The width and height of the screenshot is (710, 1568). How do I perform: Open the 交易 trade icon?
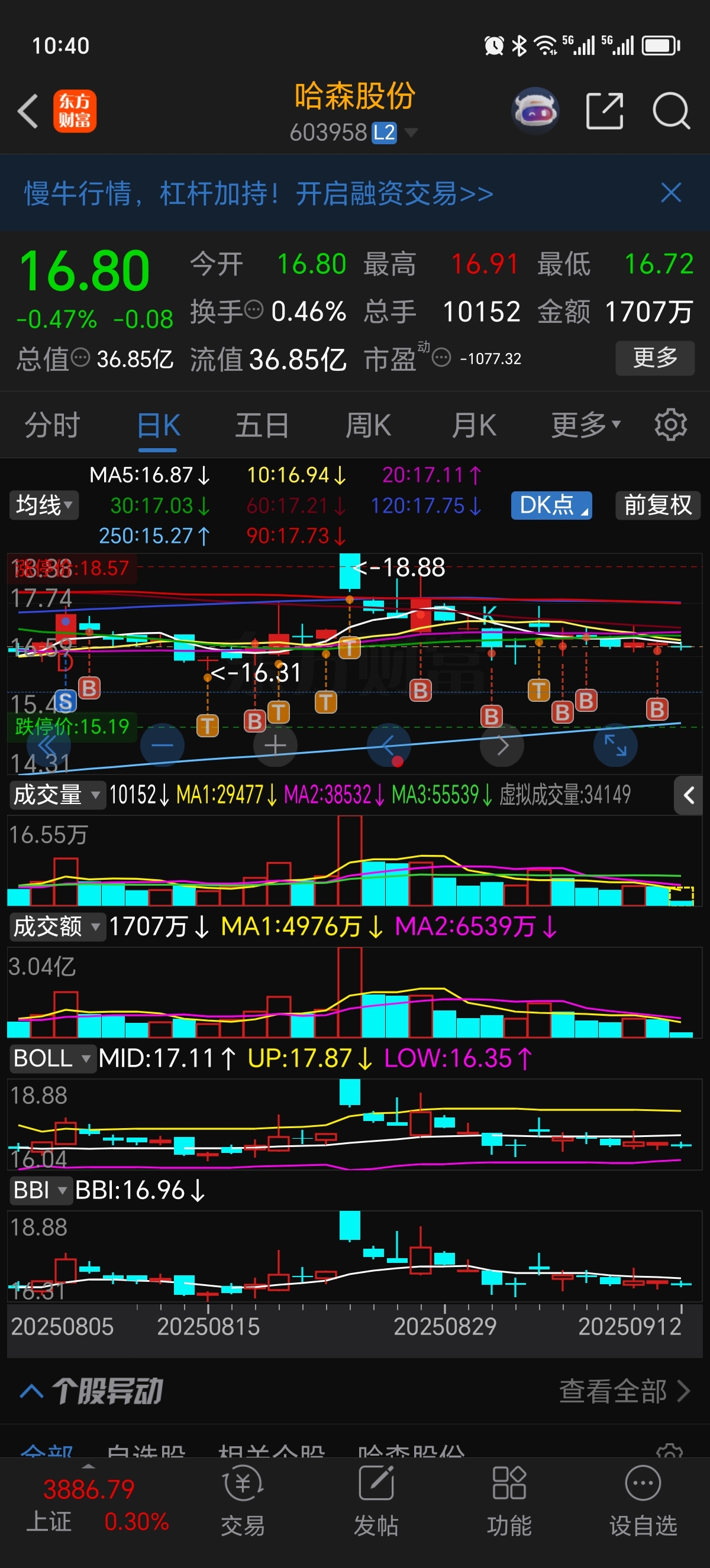click(243, 1501)
